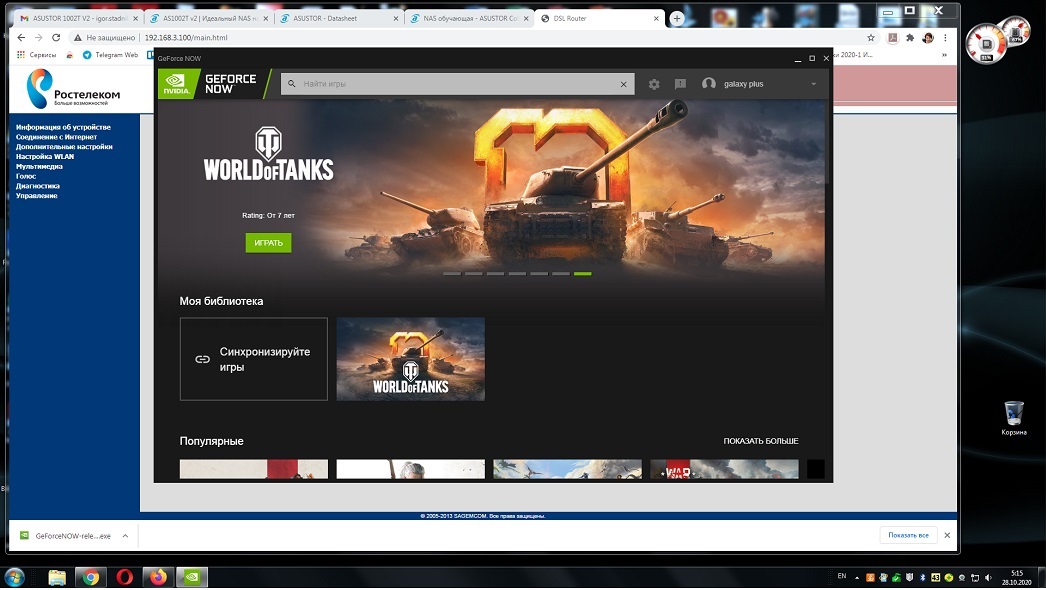The height and width of the screenshot is (590, 1046).
Task: Open Диагностика router menu item
Action: click(x=38, y=186)
